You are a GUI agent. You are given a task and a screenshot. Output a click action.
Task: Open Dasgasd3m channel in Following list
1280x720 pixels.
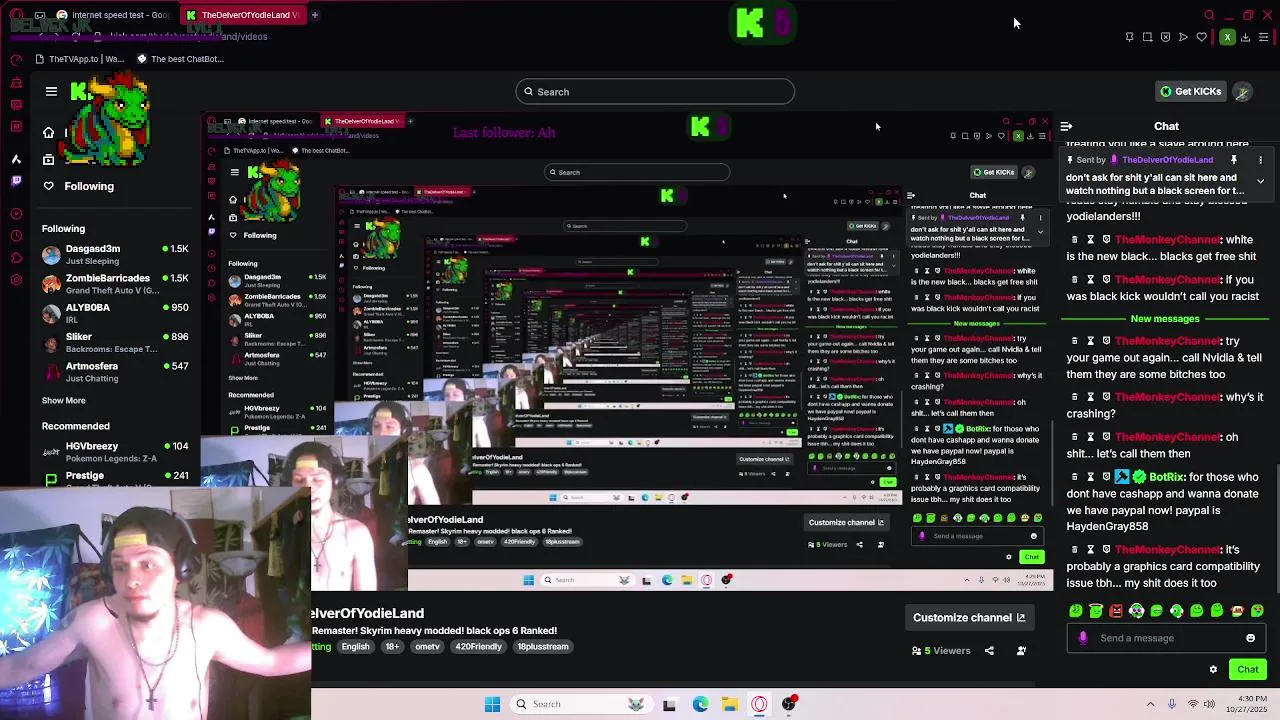pos(115,255)
